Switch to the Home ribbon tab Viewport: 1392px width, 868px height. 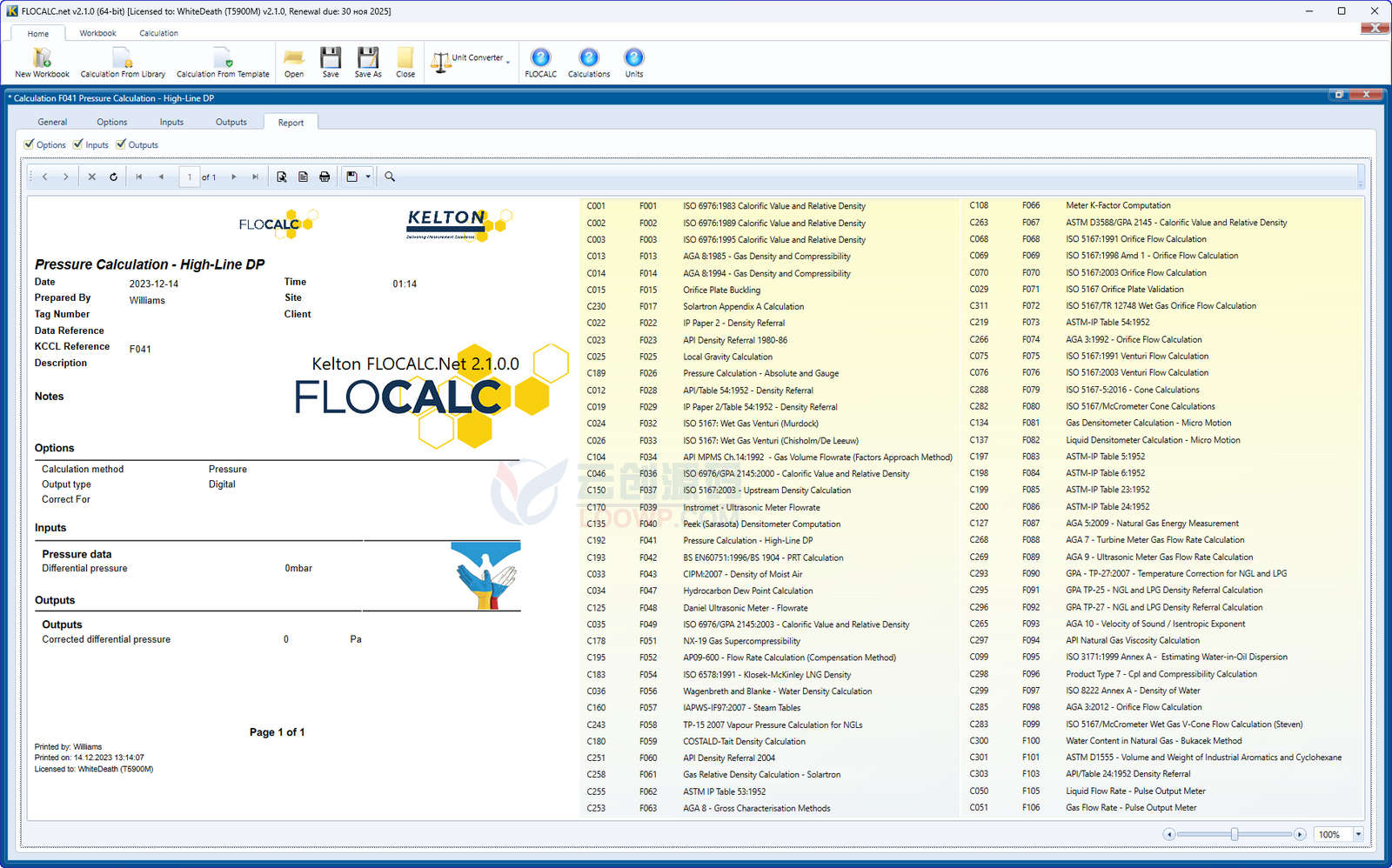[38, 34]
